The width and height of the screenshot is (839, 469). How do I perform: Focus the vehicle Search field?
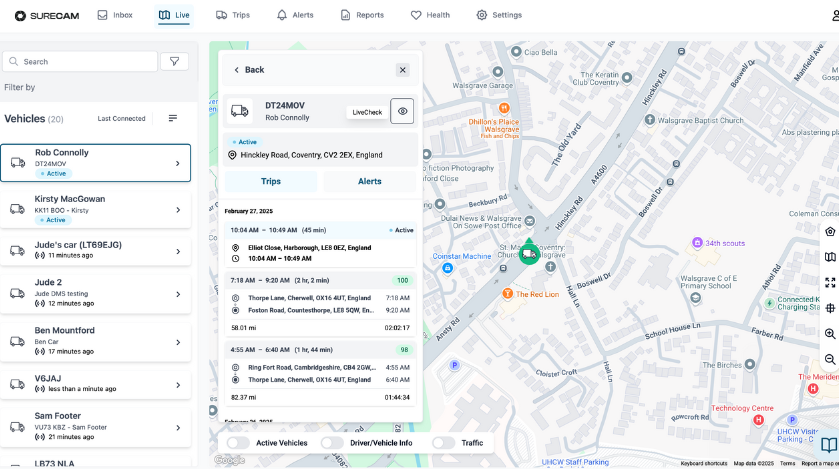tap(80, 61)
